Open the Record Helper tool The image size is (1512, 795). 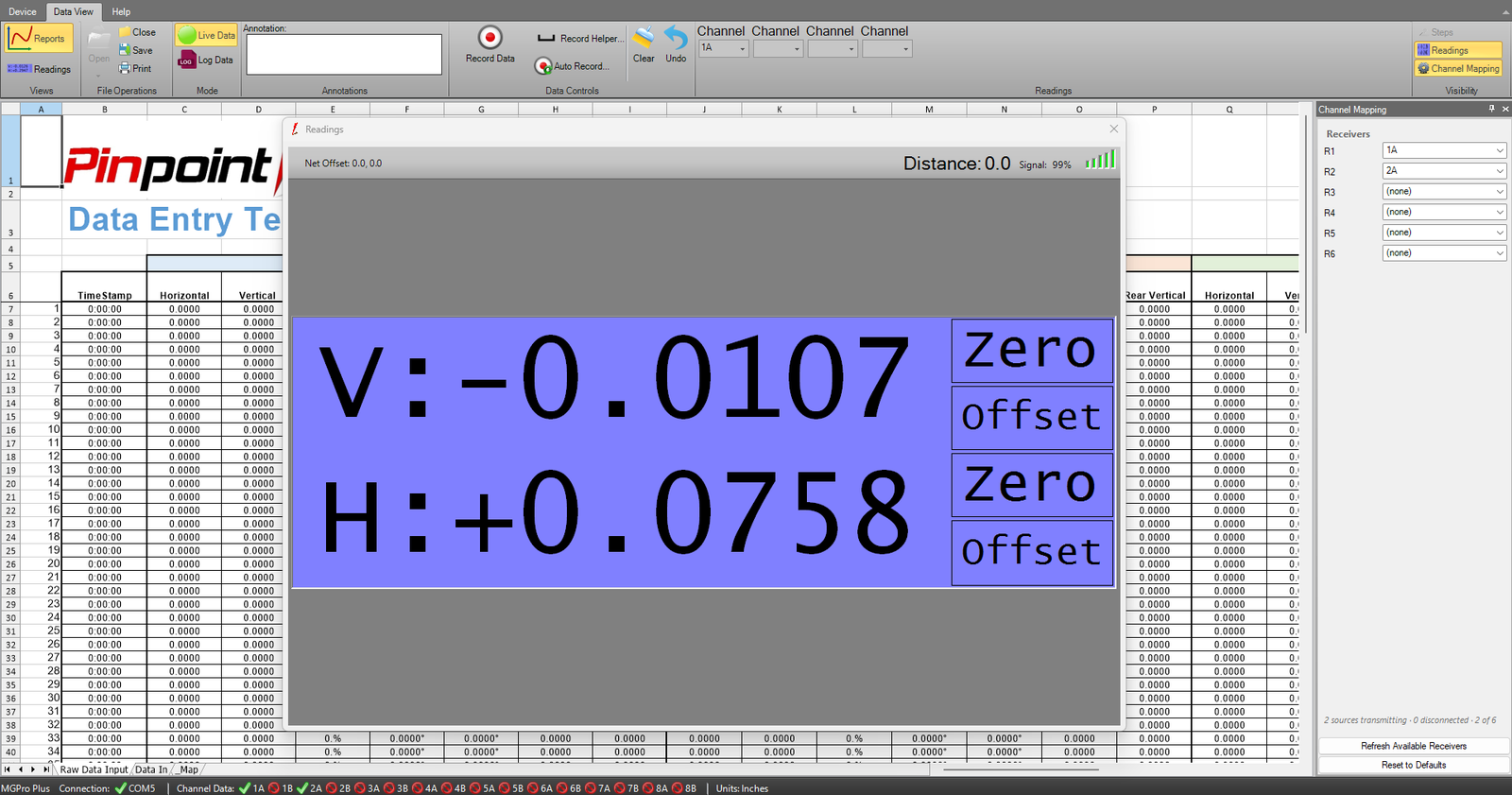click(580, 39)
